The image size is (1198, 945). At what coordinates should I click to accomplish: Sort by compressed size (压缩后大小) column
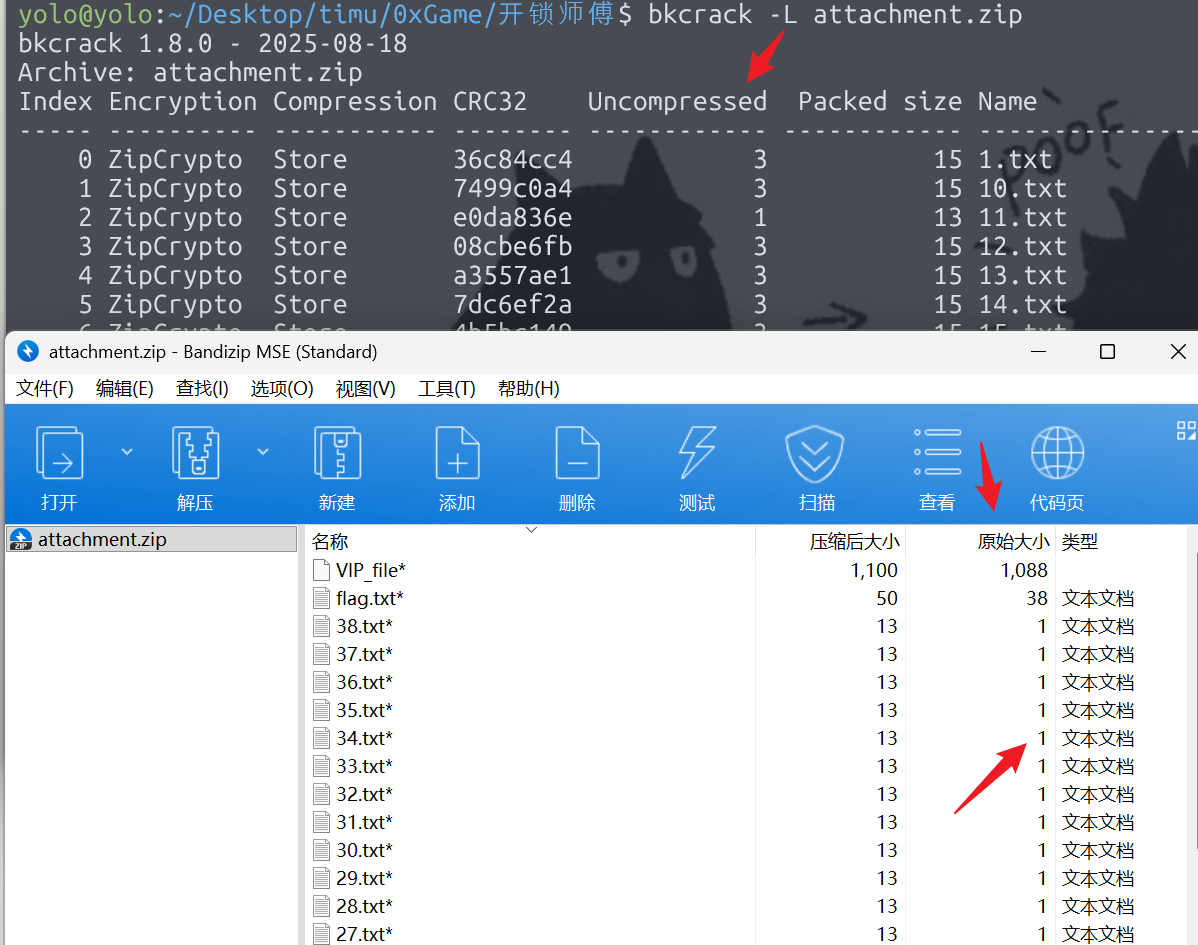coord(853,542)
